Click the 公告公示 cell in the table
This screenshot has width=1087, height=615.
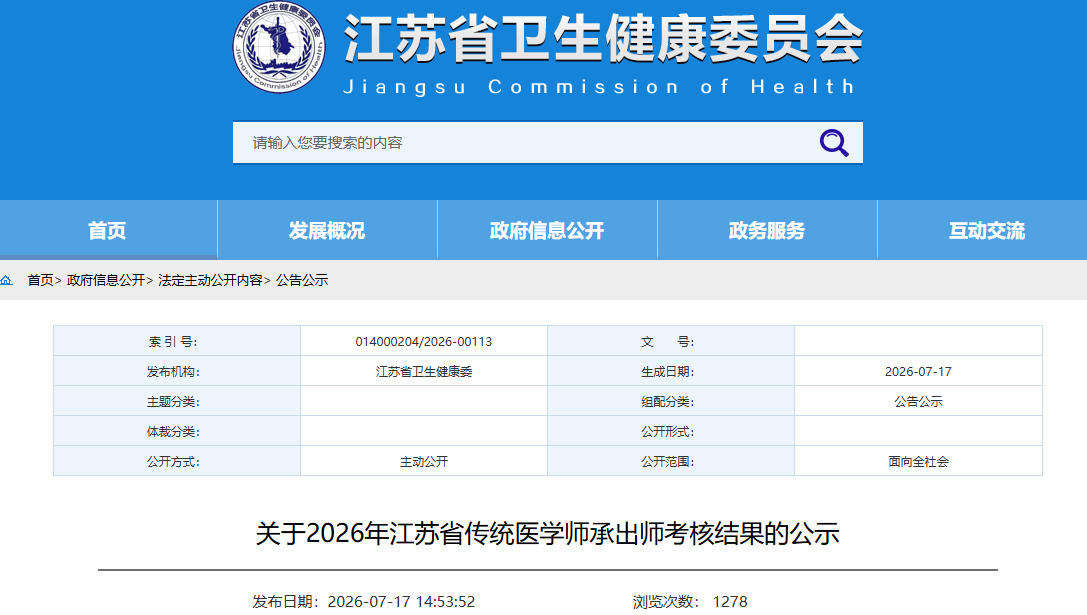coord(918,401)
